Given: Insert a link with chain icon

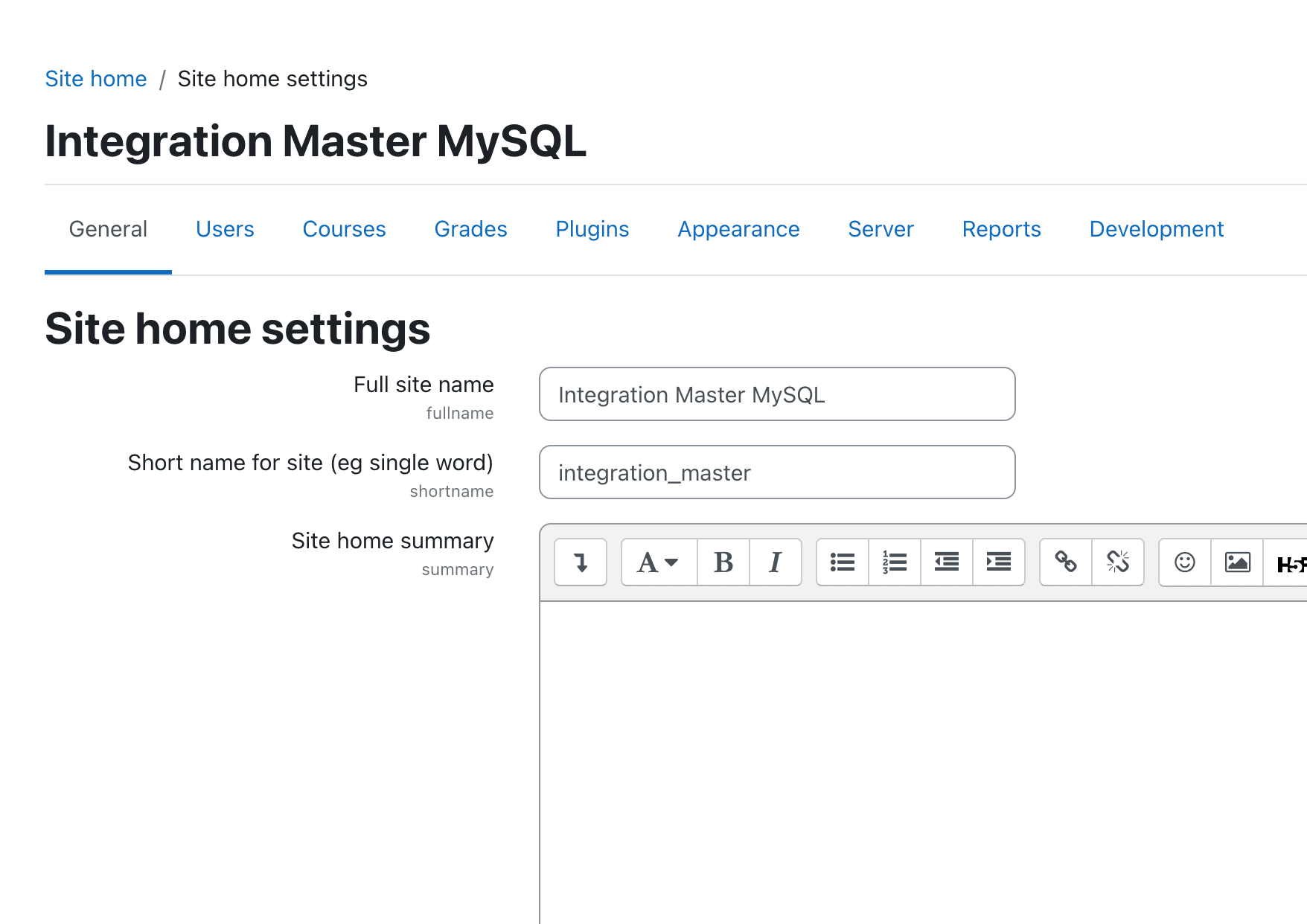Looking at the screenshot, I should point(1066,562).
